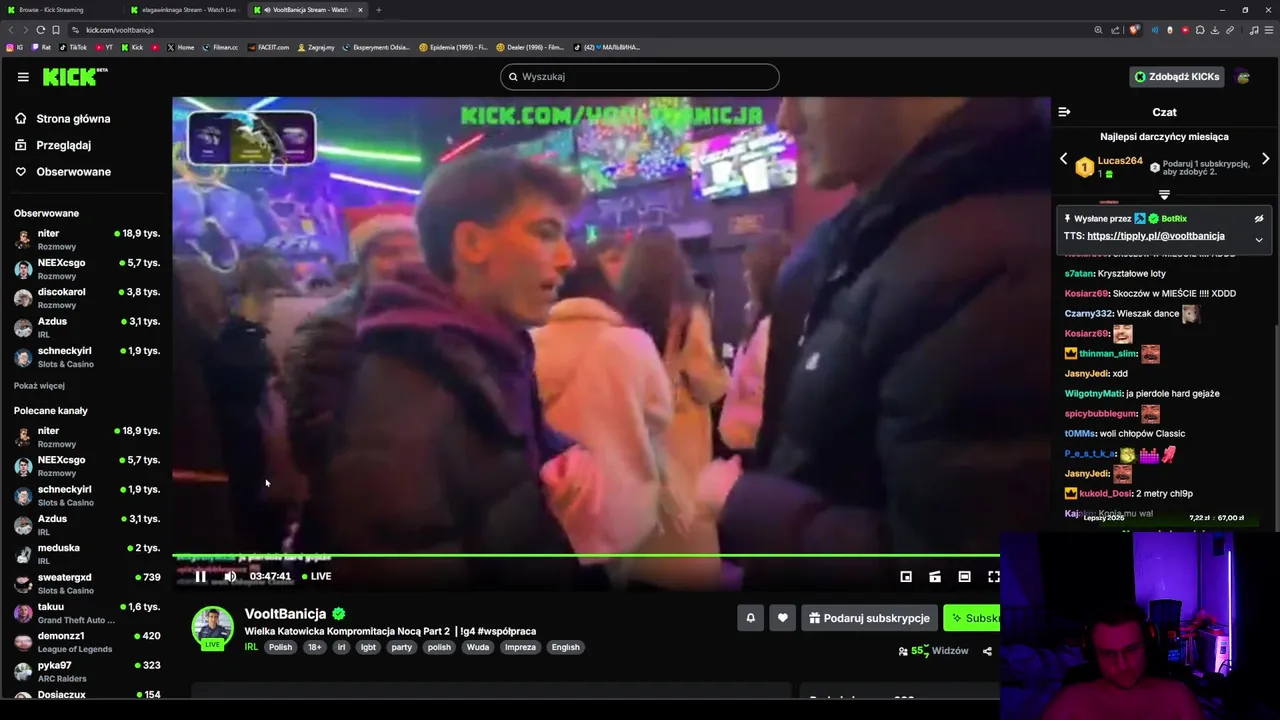Open Przeglądaj browse page

click(x=63, y=145)
